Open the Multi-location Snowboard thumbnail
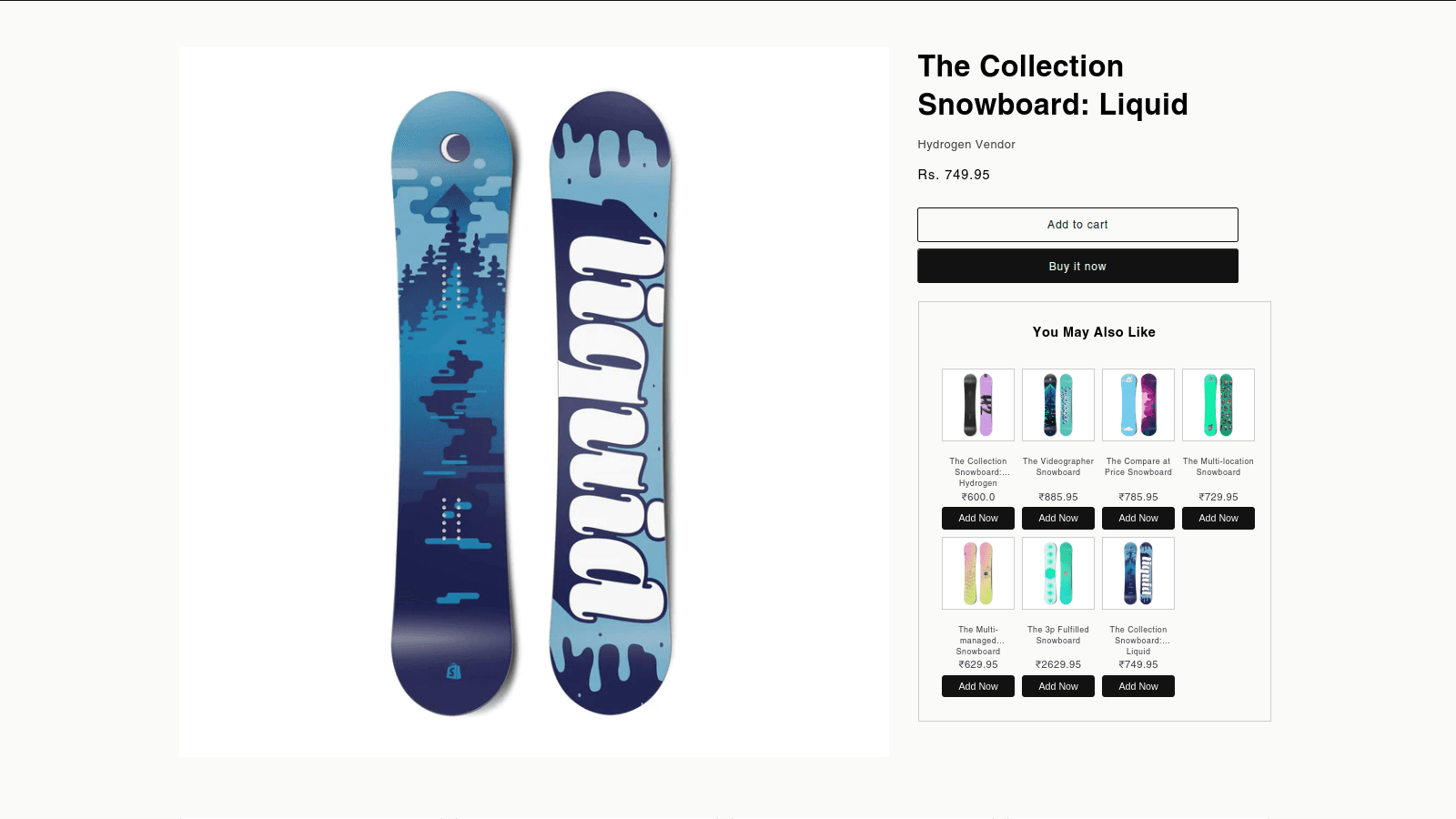Viewport: 1456px width, 819px height. point(1218,405)
